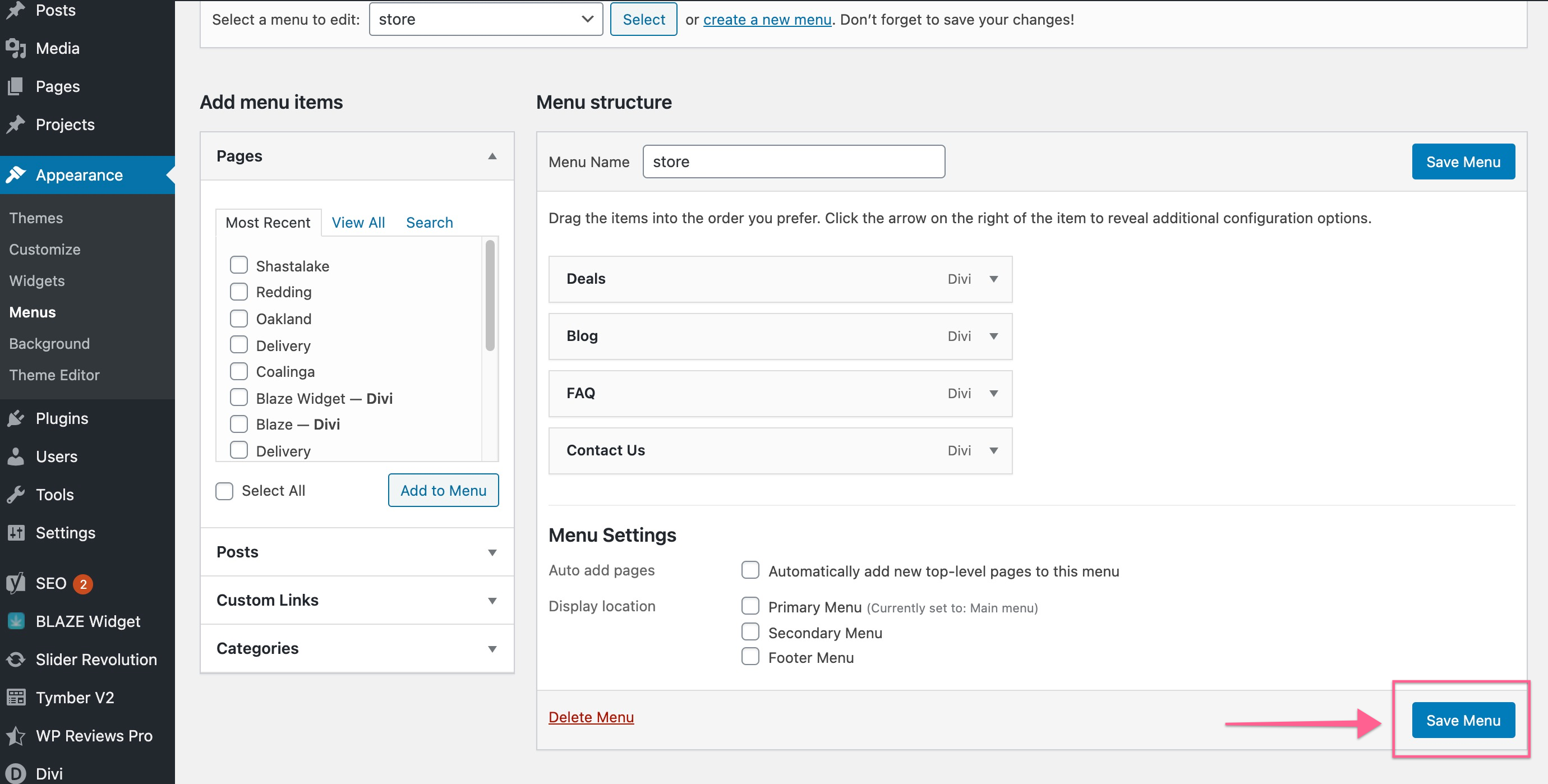Open Themes in Appearance submenu

coord(36,218)
